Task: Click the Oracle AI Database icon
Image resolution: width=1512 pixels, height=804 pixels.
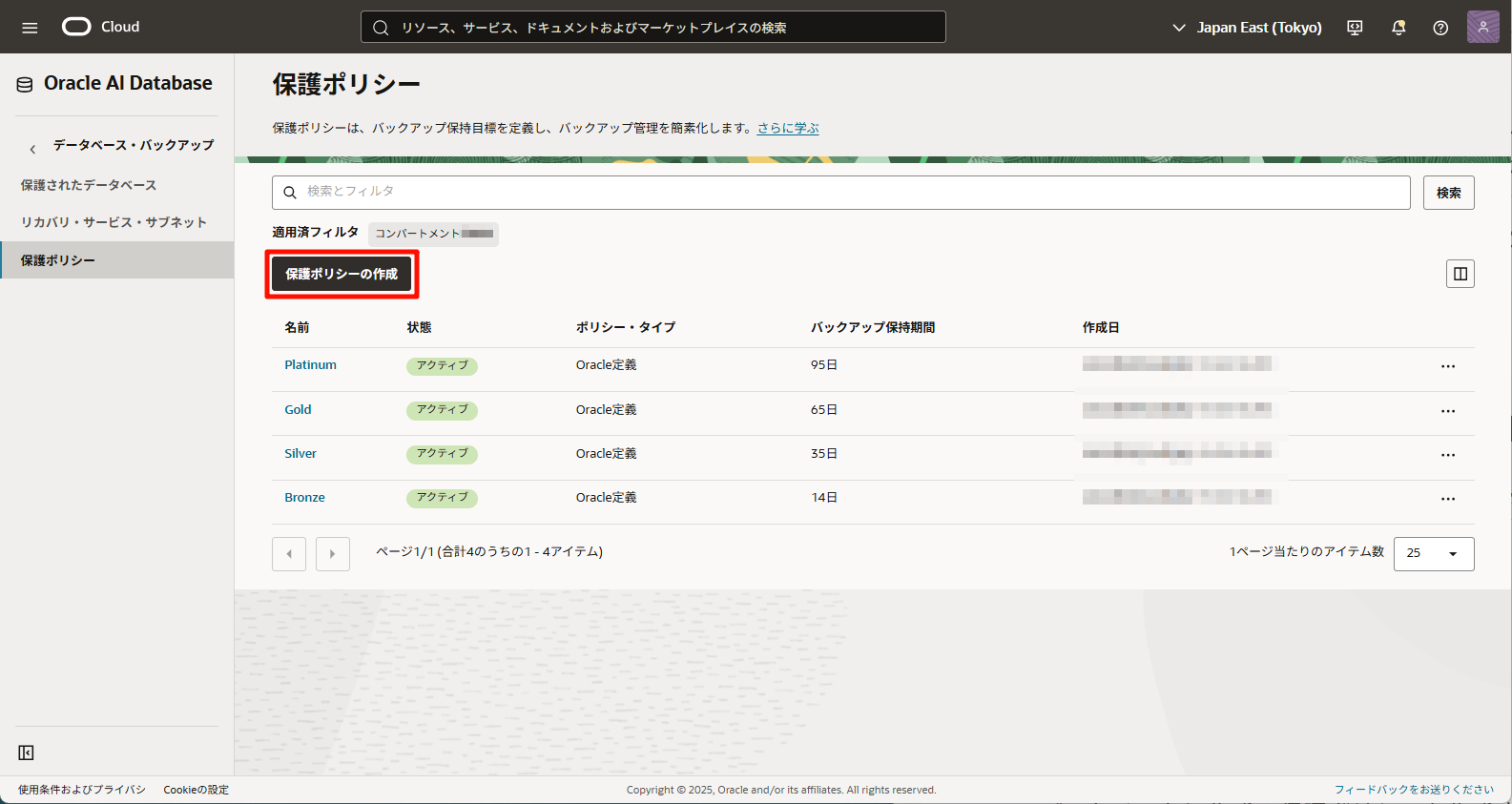Action: pyautogui.click(x=25, y=84)
